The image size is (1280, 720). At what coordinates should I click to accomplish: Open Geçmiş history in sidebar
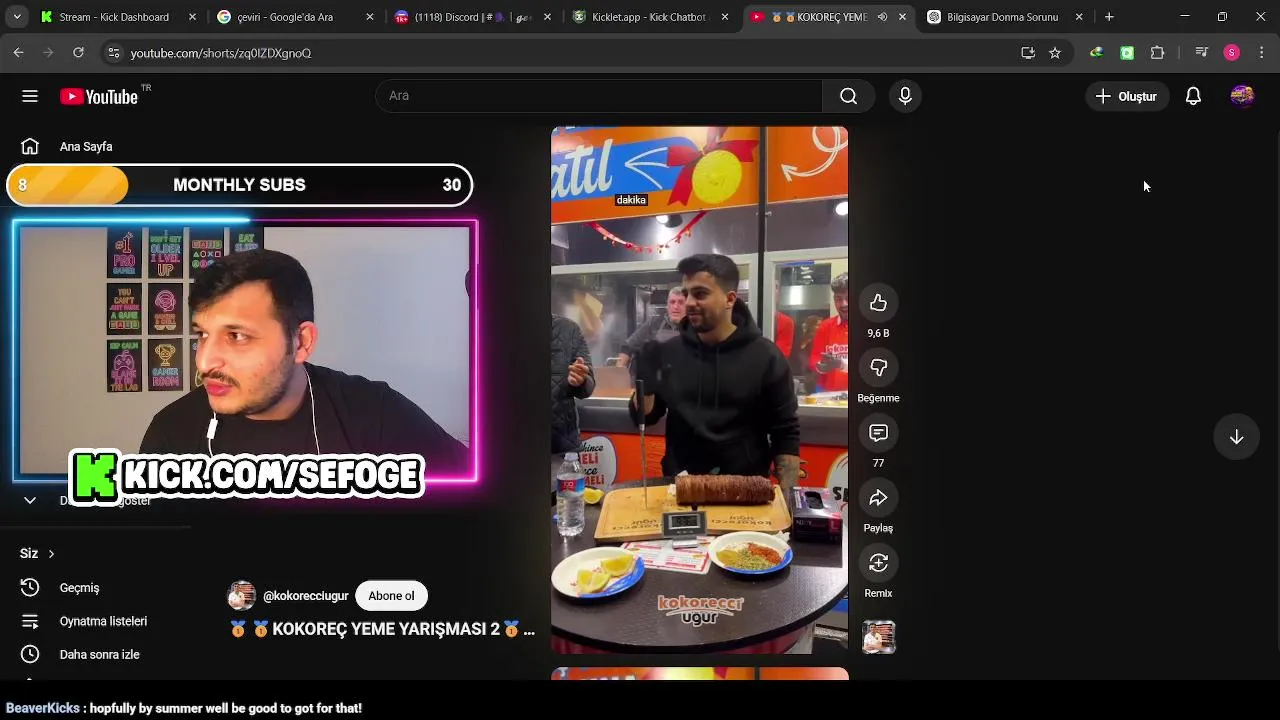60,588
